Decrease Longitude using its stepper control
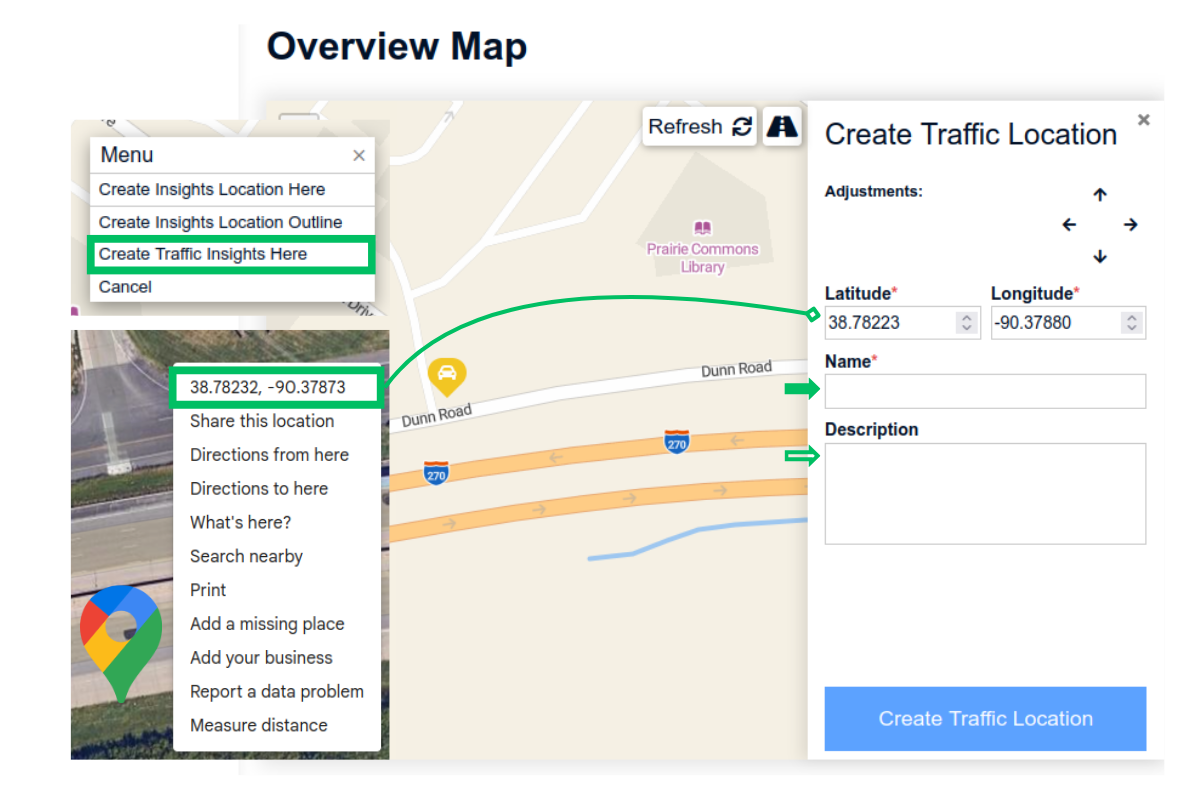Image resolution: width=1200 pixels, height=800 pixels. click(1130, 327)
